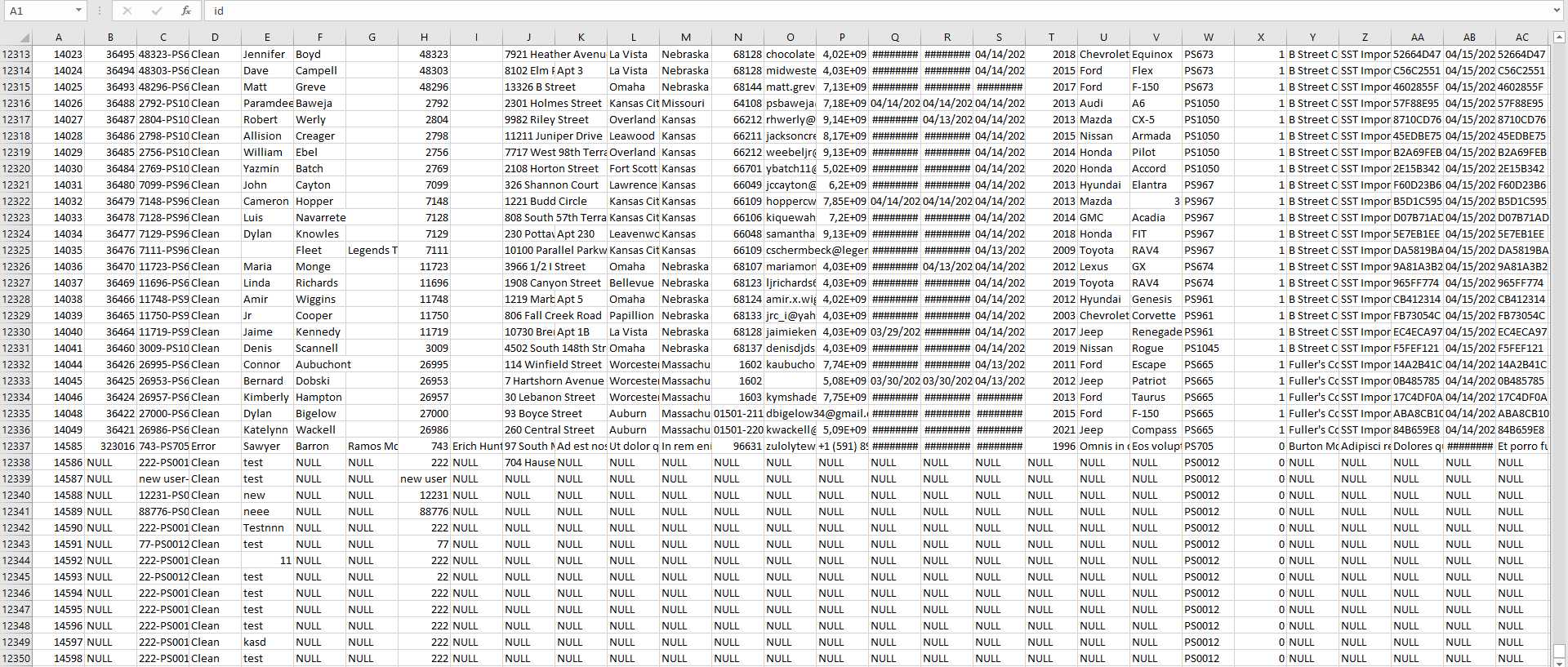Click the Aubuchont last-name cell
The height and width of the screenshot is (667, 1568).
tap(323, 364)
